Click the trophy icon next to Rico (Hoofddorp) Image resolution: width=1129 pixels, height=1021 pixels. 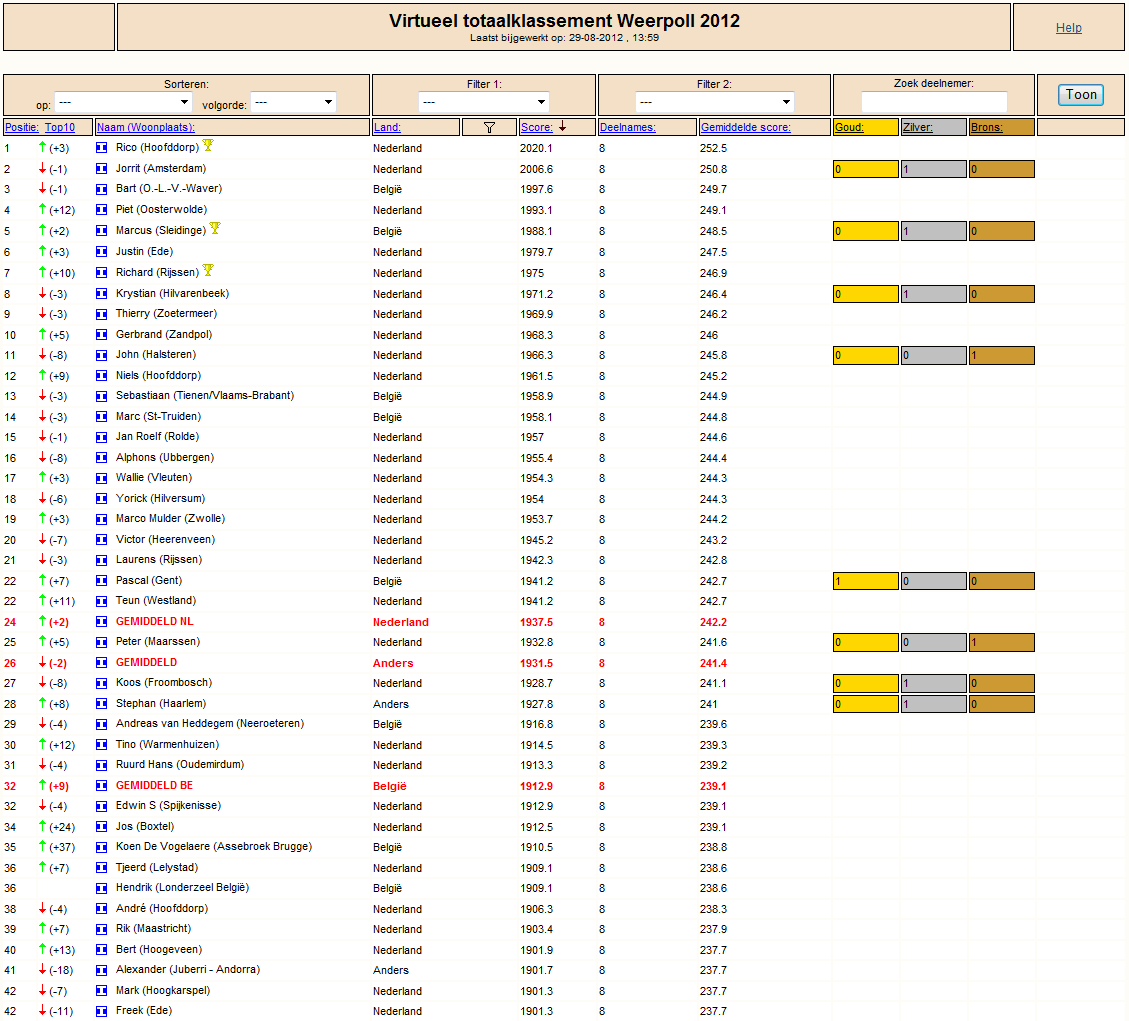pyautogui.click(x=208, y=145)
